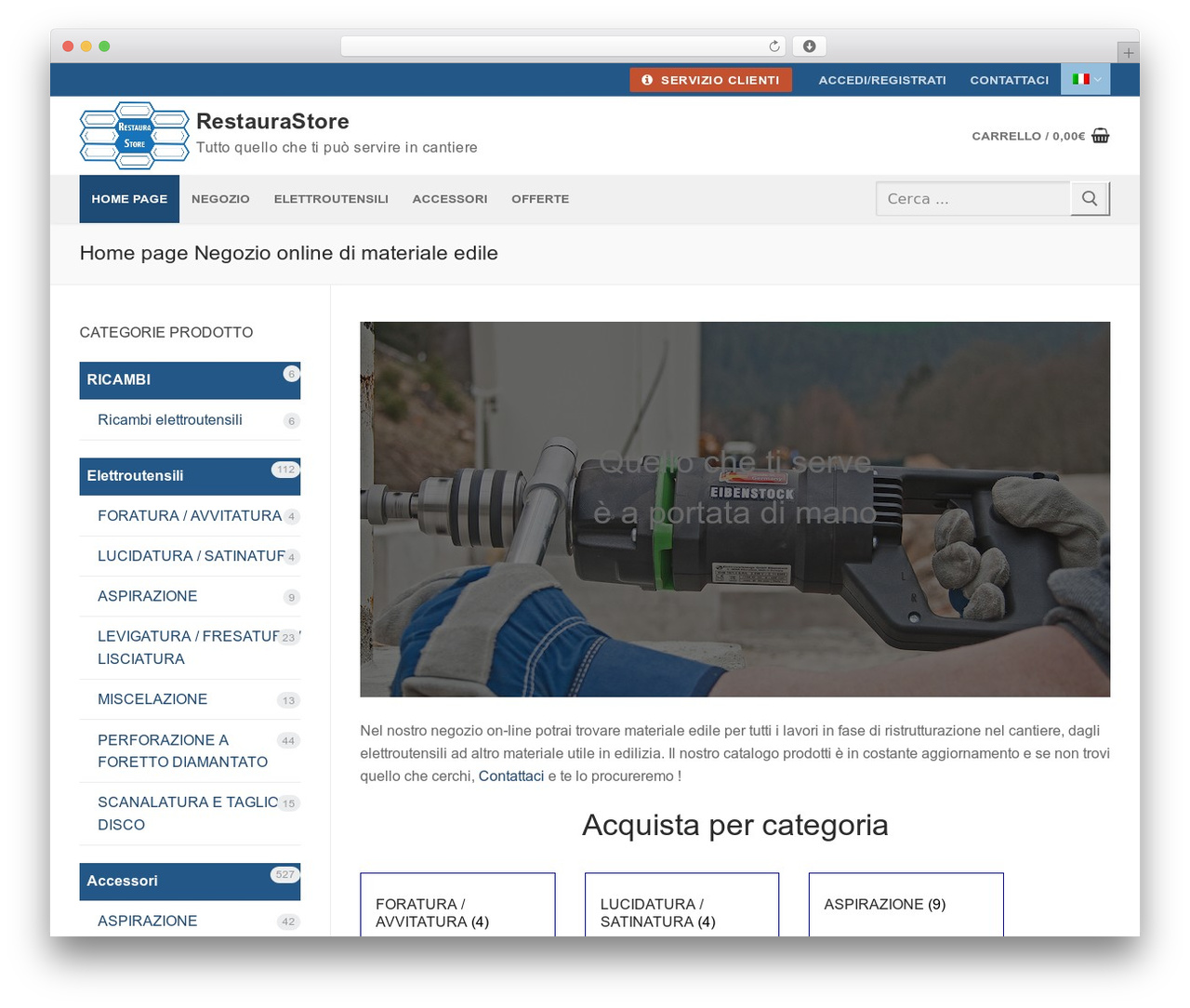Click the Contattaci link in the paragraph
The width and height of the screenshot is (1190, 1008).
click(x=511, y=776)
